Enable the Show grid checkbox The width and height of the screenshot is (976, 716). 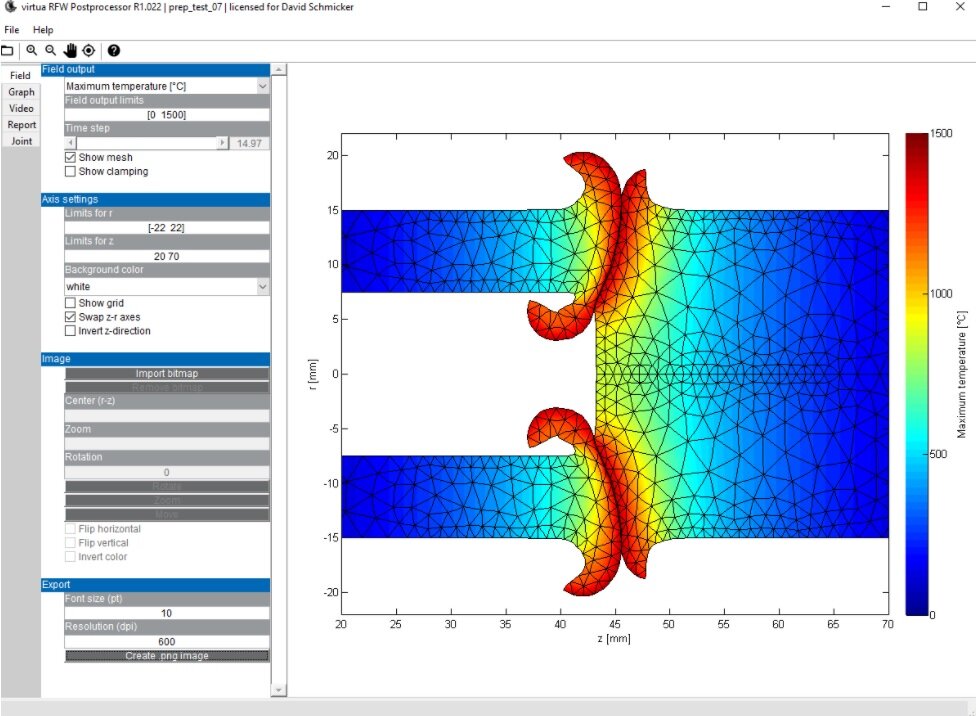click(x=70, y=303)
